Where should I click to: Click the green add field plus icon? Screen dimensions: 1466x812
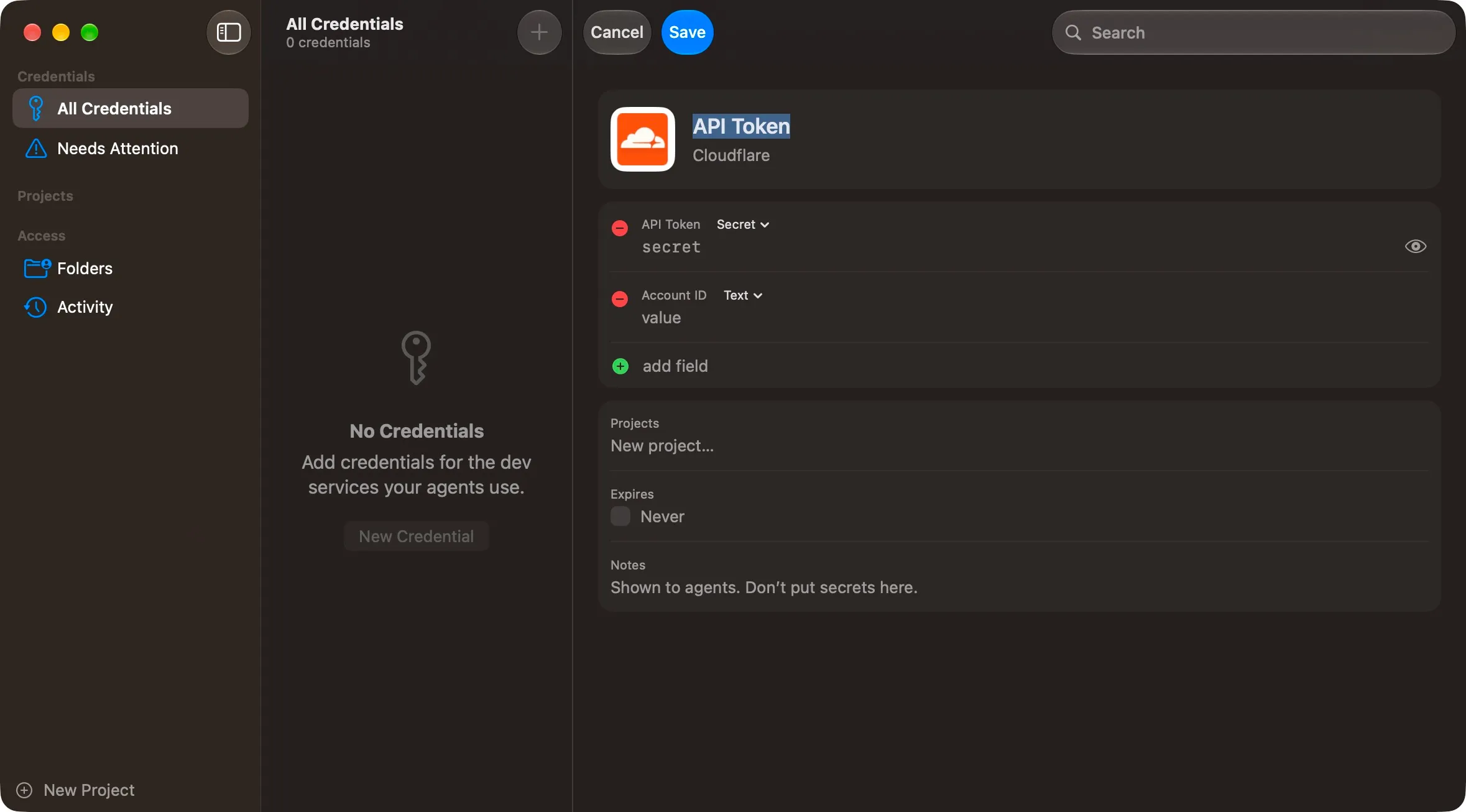coord(620,366)
